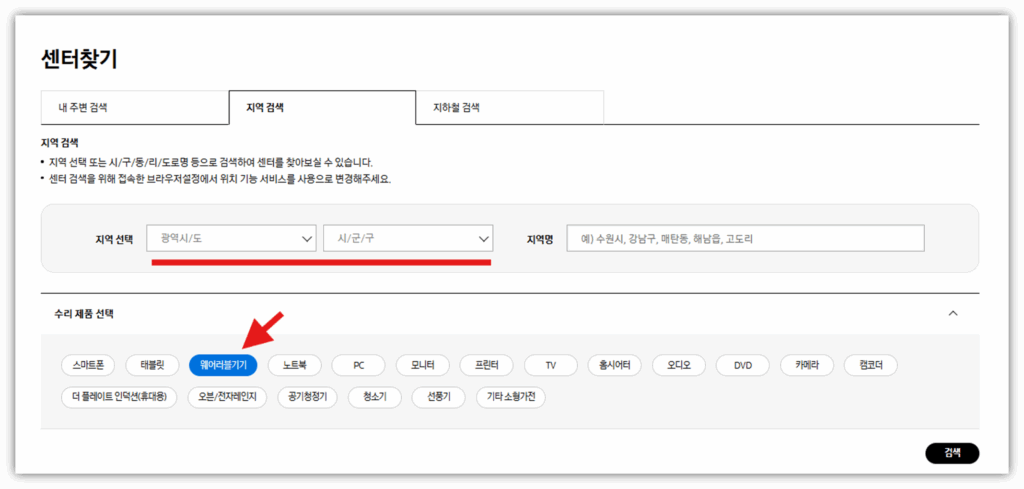Pick the 기타 소형가전 product option

510,397
